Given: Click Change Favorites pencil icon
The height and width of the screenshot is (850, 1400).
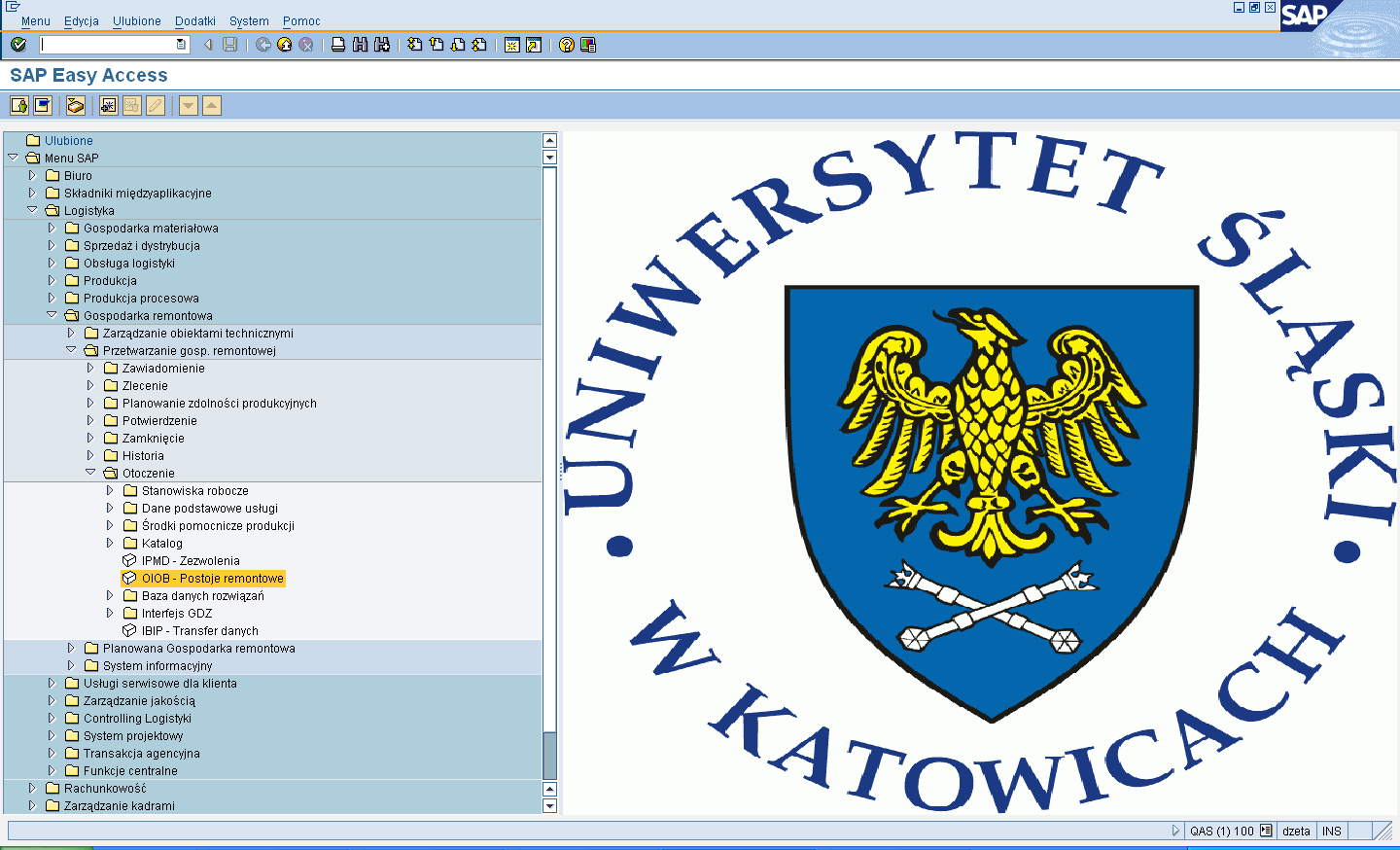Looking at the screenshot, I should click(156, 105).
